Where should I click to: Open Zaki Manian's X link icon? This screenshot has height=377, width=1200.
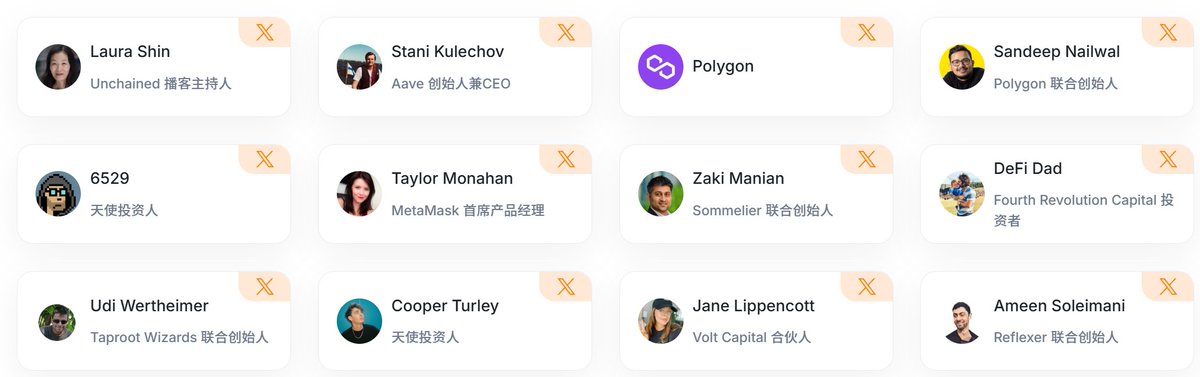(867, 159)
